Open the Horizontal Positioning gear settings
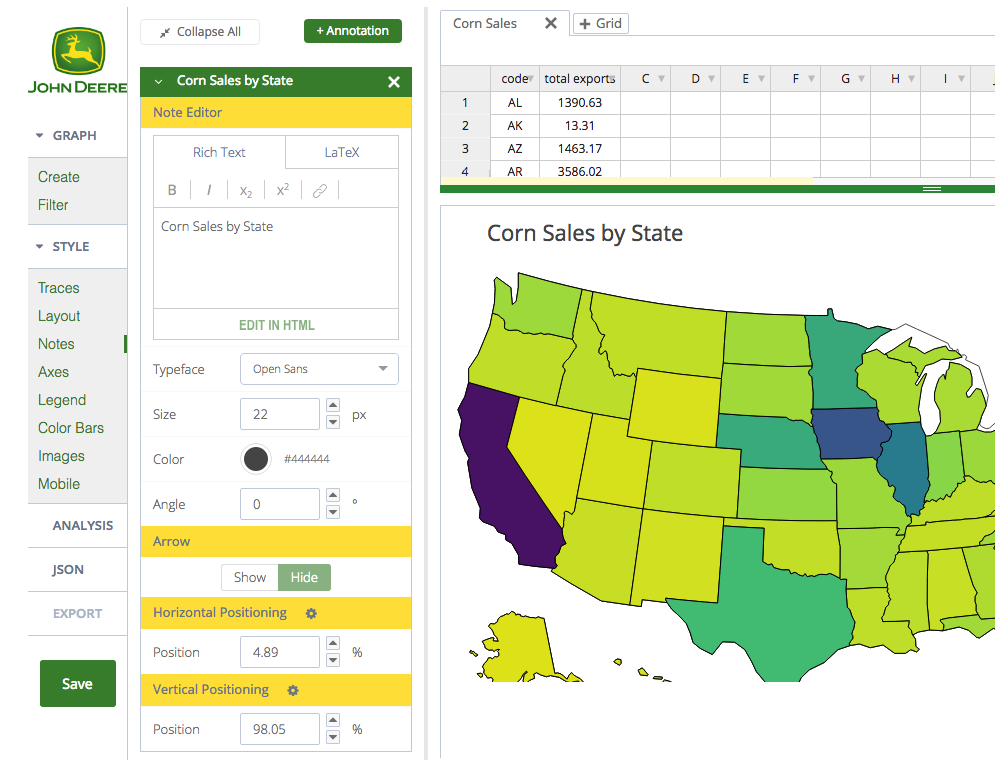The height and width of the screenshot is (766, 996). click(x=311, y=613)
